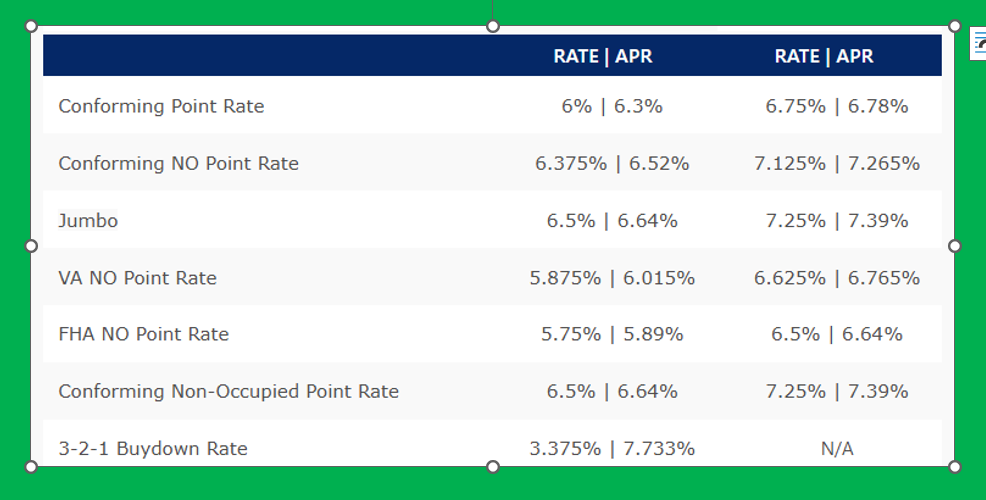Open the Layout Options icon beside the image
Screen dimensions: 986x500
tap(978, 45)
